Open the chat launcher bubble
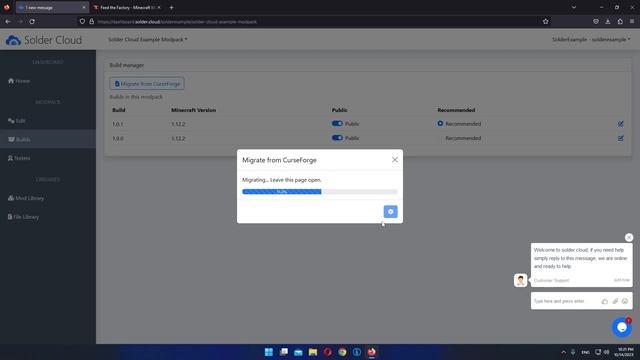The image size is (640, 360). click(622, 327)
